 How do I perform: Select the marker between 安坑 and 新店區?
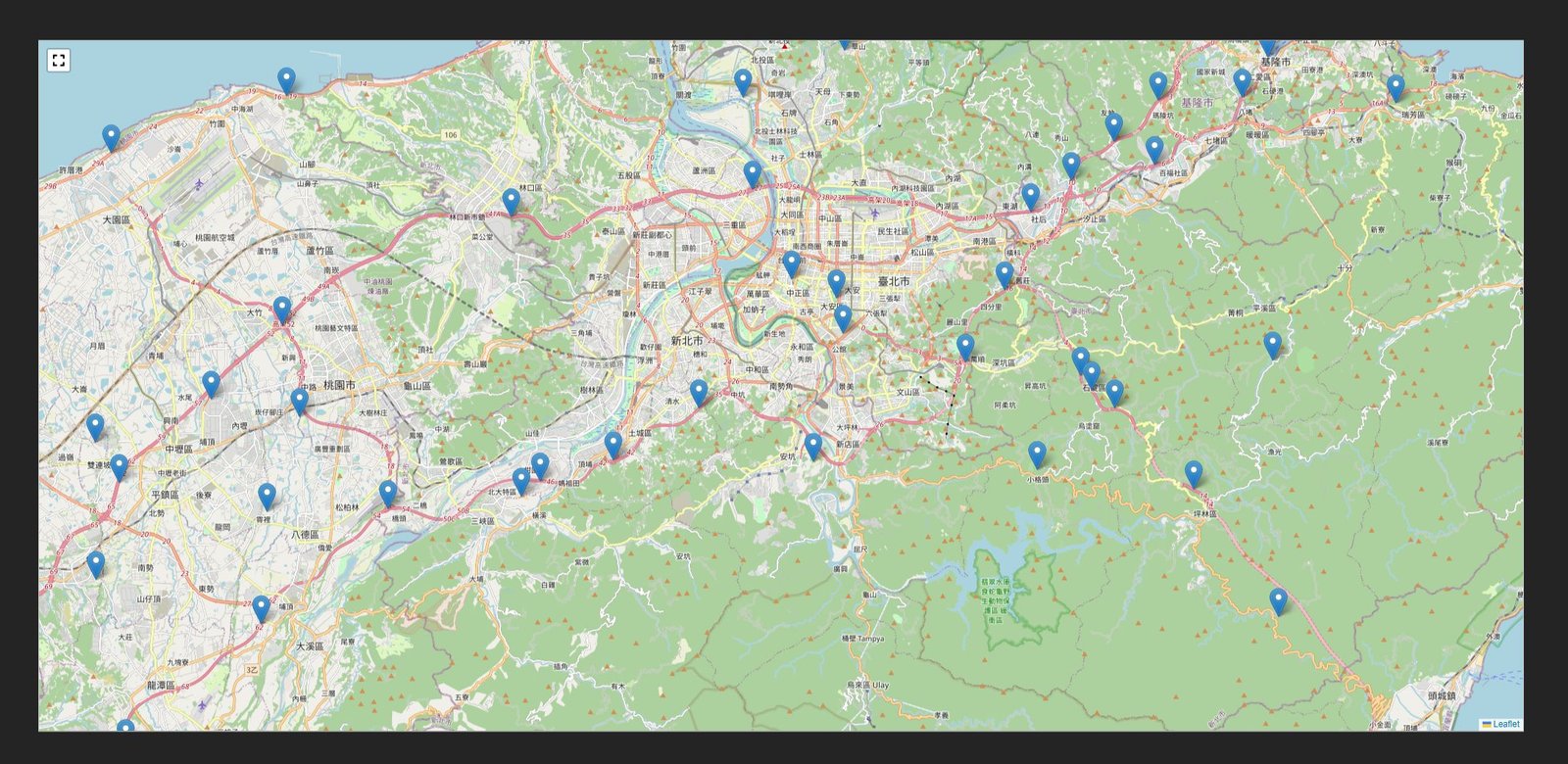click(x=812, y=448)
